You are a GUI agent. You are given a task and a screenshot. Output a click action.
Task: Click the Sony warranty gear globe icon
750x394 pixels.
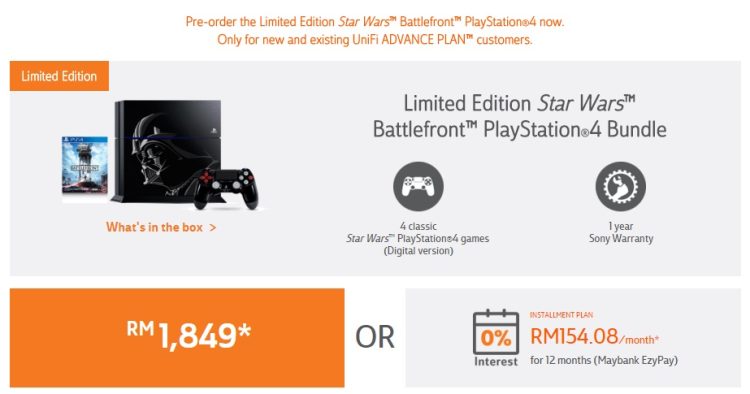(620, 186)
